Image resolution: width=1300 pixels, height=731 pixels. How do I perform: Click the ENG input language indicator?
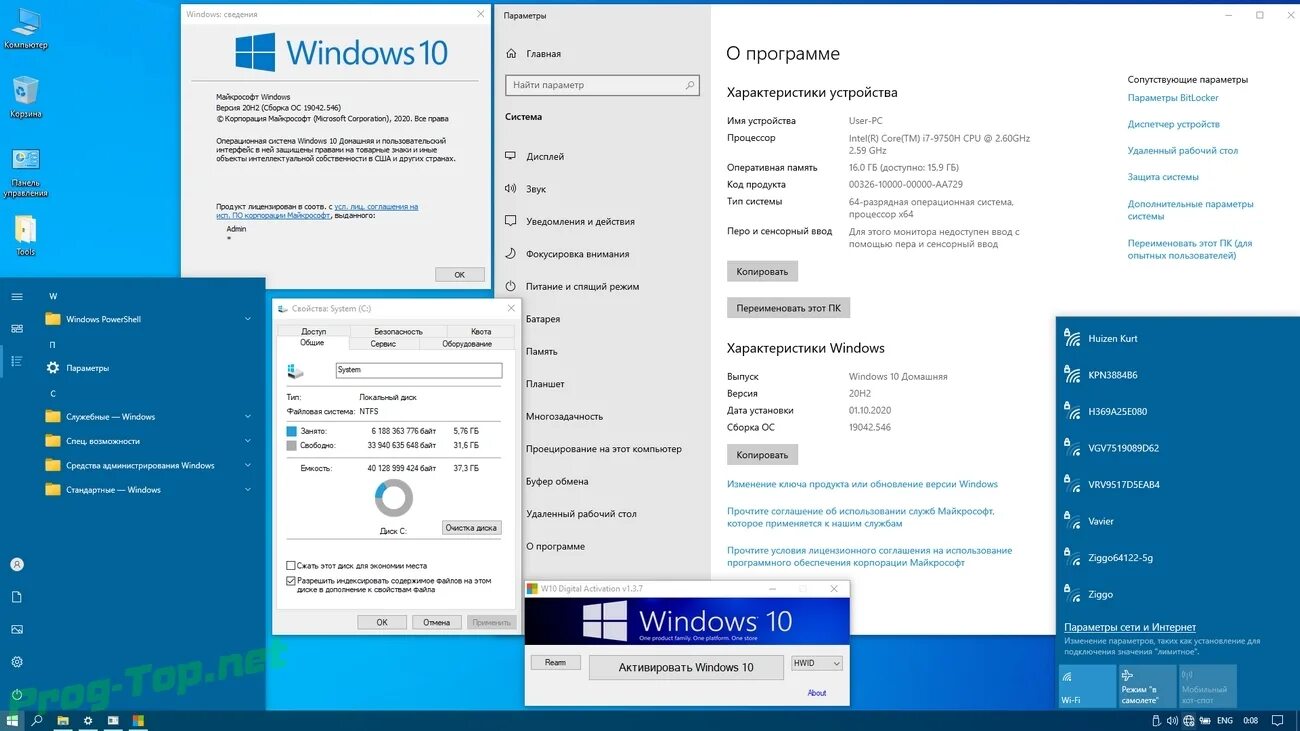pyautogui.click(x=1224, y=720)
